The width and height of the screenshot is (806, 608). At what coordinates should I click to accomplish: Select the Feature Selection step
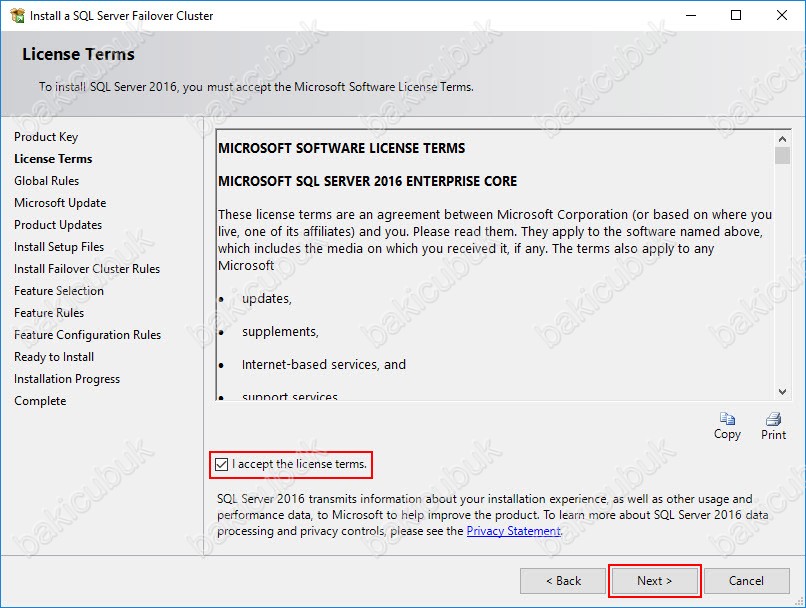[x=59, y=291]
